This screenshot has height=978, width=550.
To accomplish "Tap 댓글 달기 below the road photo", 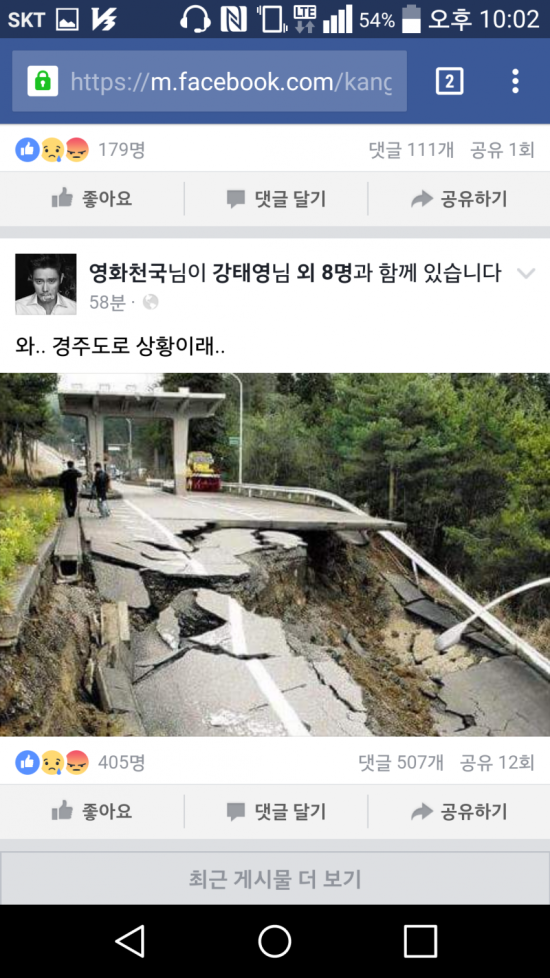I will tap(276, 811).
